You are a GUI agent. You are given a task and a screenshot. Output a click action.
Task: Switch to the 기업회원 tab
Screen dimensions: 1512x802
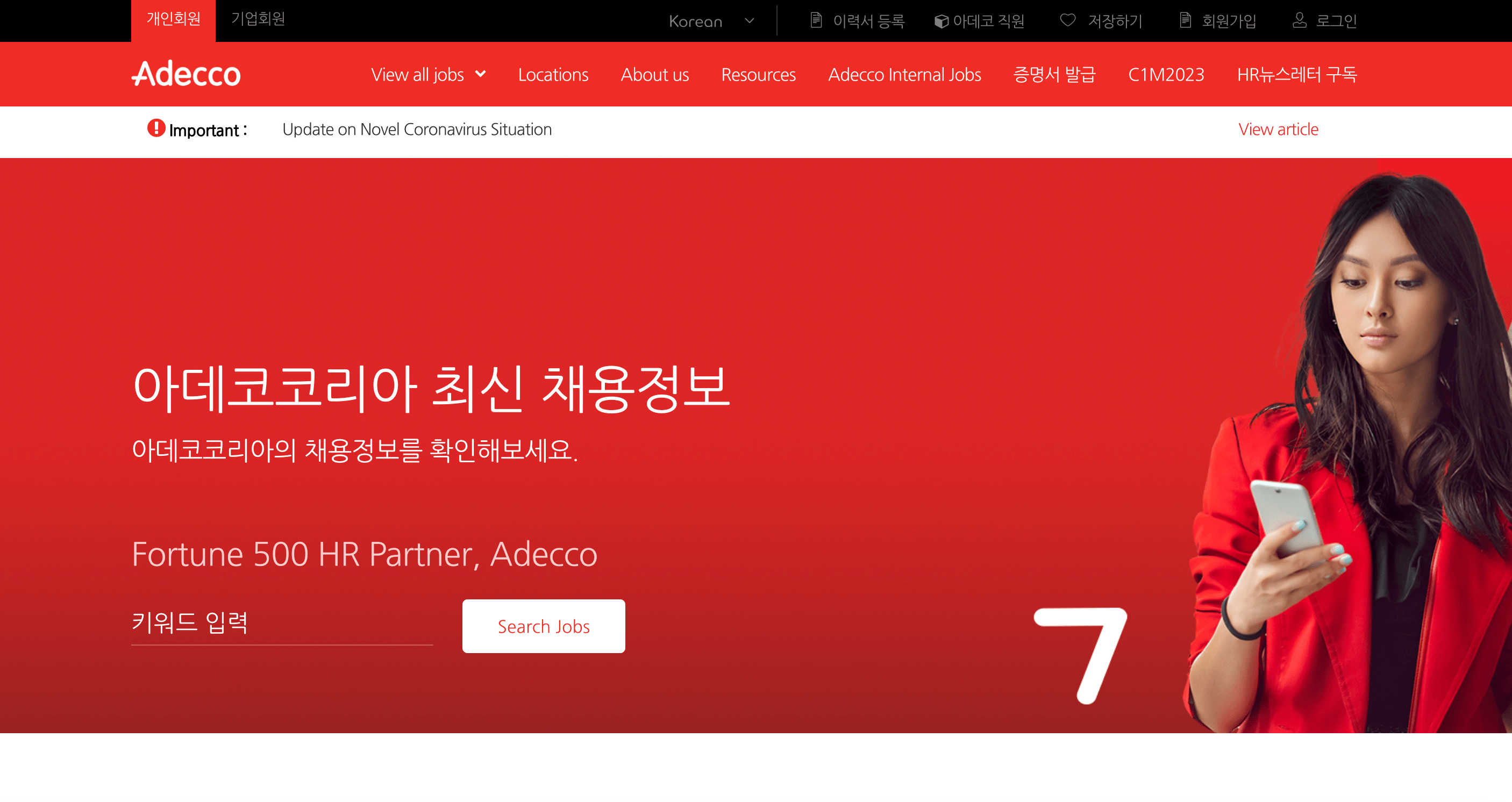258,20
